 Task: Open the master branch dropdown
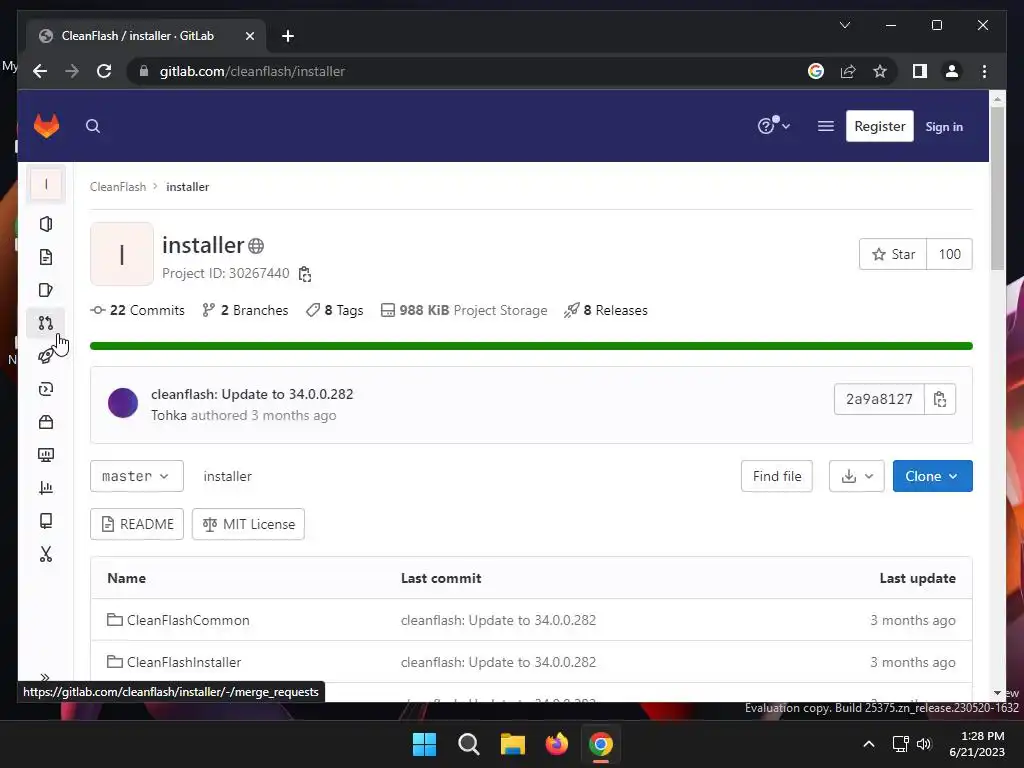tap(136, 476)
